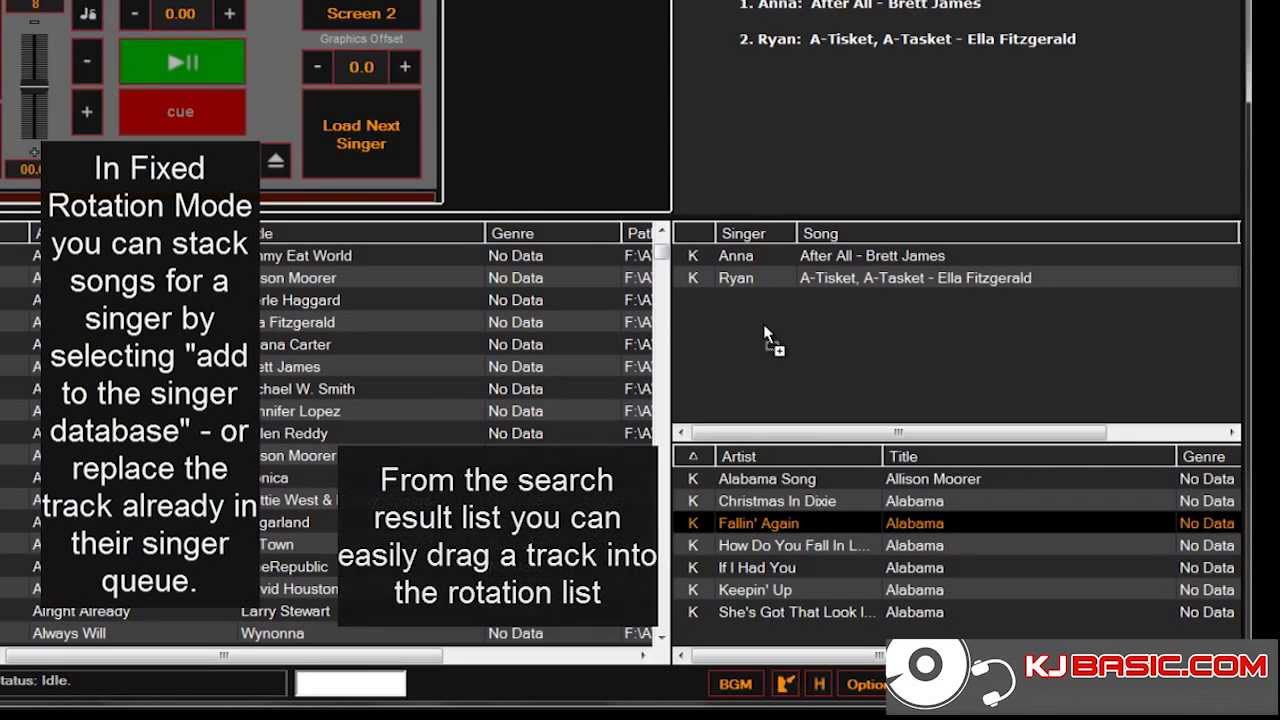This screenshot has height=720, width=1280.
Task: Select singer Ryan in rotation list
Action: point(736,278)
